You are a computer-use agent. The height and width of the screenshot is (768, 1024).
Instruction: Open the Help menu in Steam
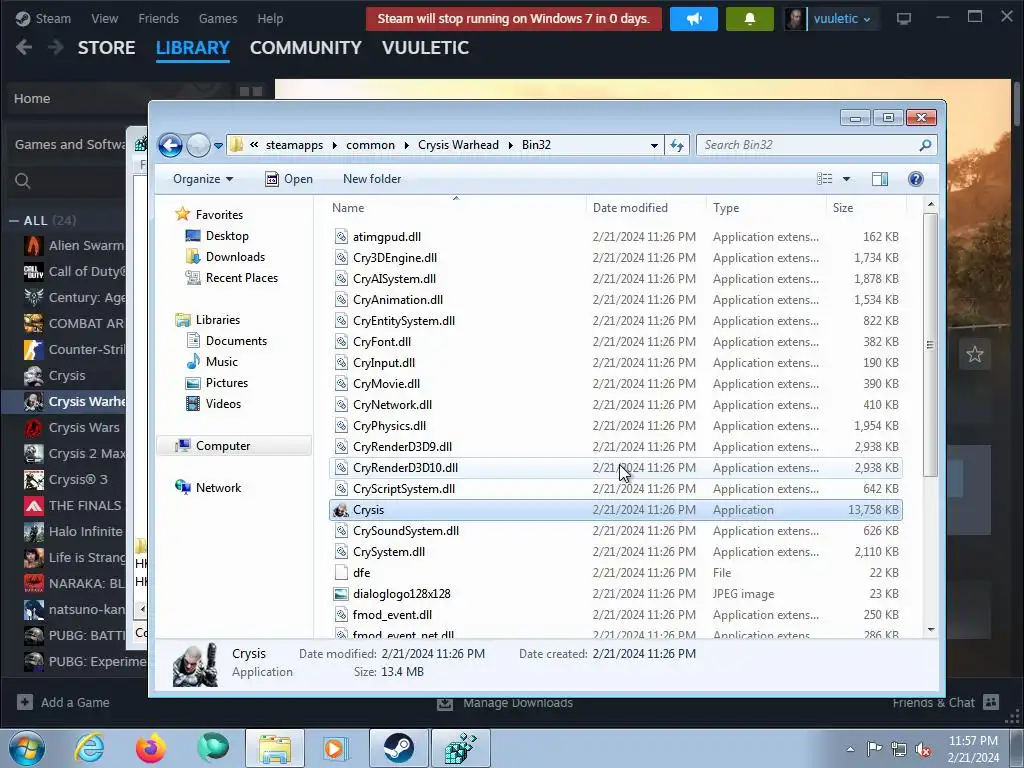tap(270, 19)
